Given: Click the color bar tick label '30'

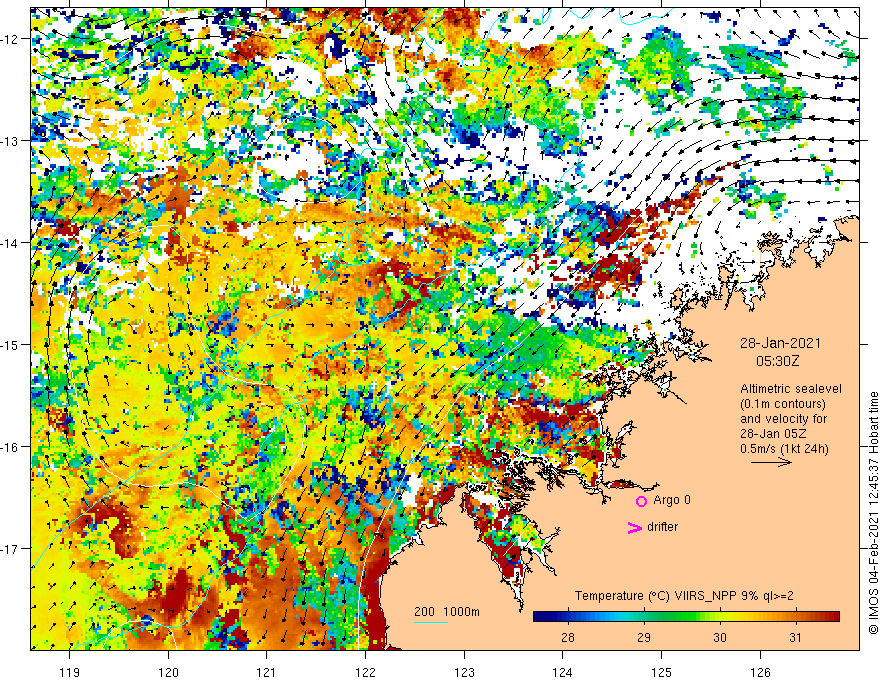Looking at the screenshot, I should [719, 637].
